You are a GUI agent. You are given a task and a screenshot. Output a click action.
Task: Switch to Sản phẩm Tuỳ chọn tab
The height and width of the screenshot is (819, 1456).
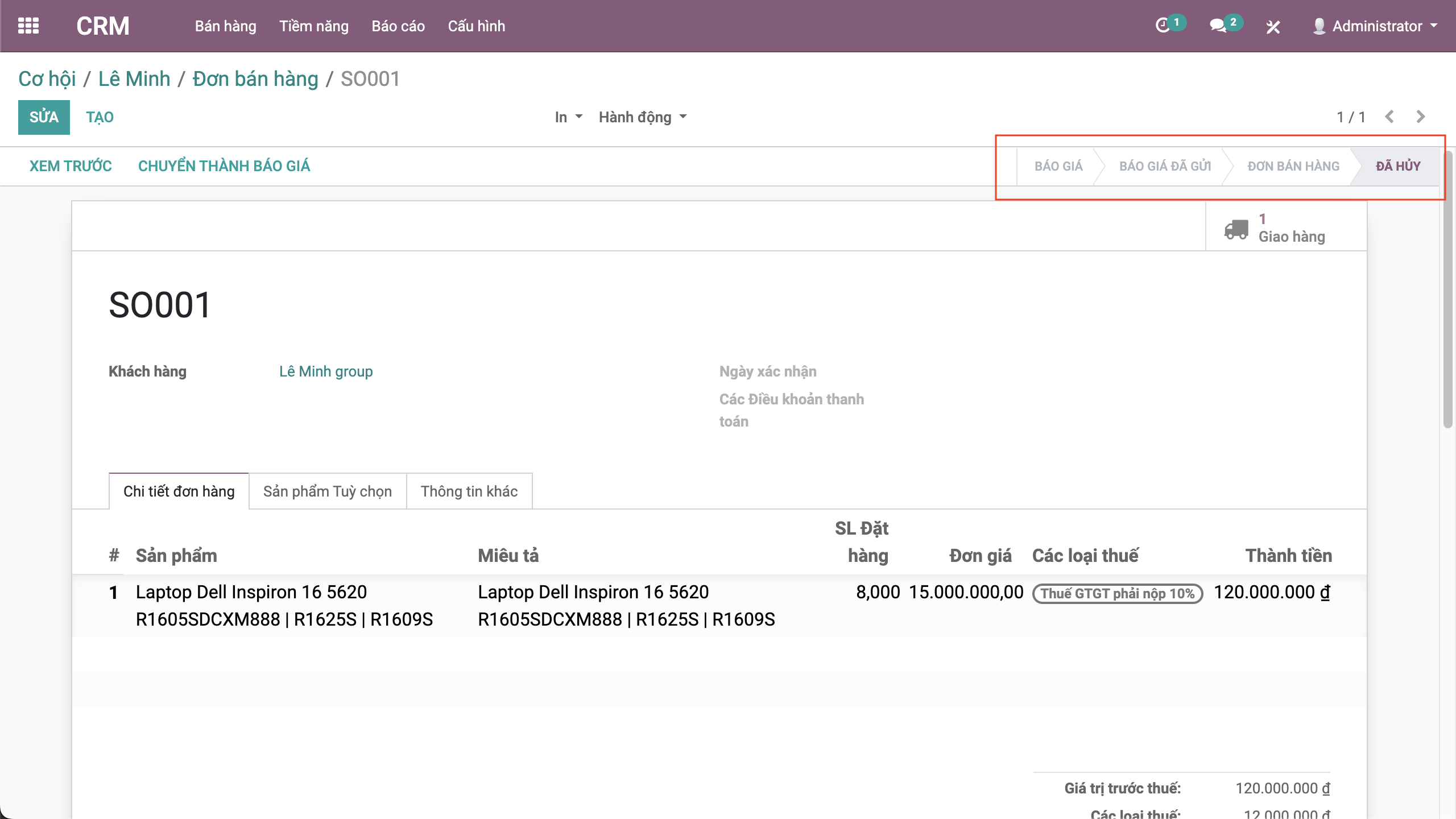point(327,491)
